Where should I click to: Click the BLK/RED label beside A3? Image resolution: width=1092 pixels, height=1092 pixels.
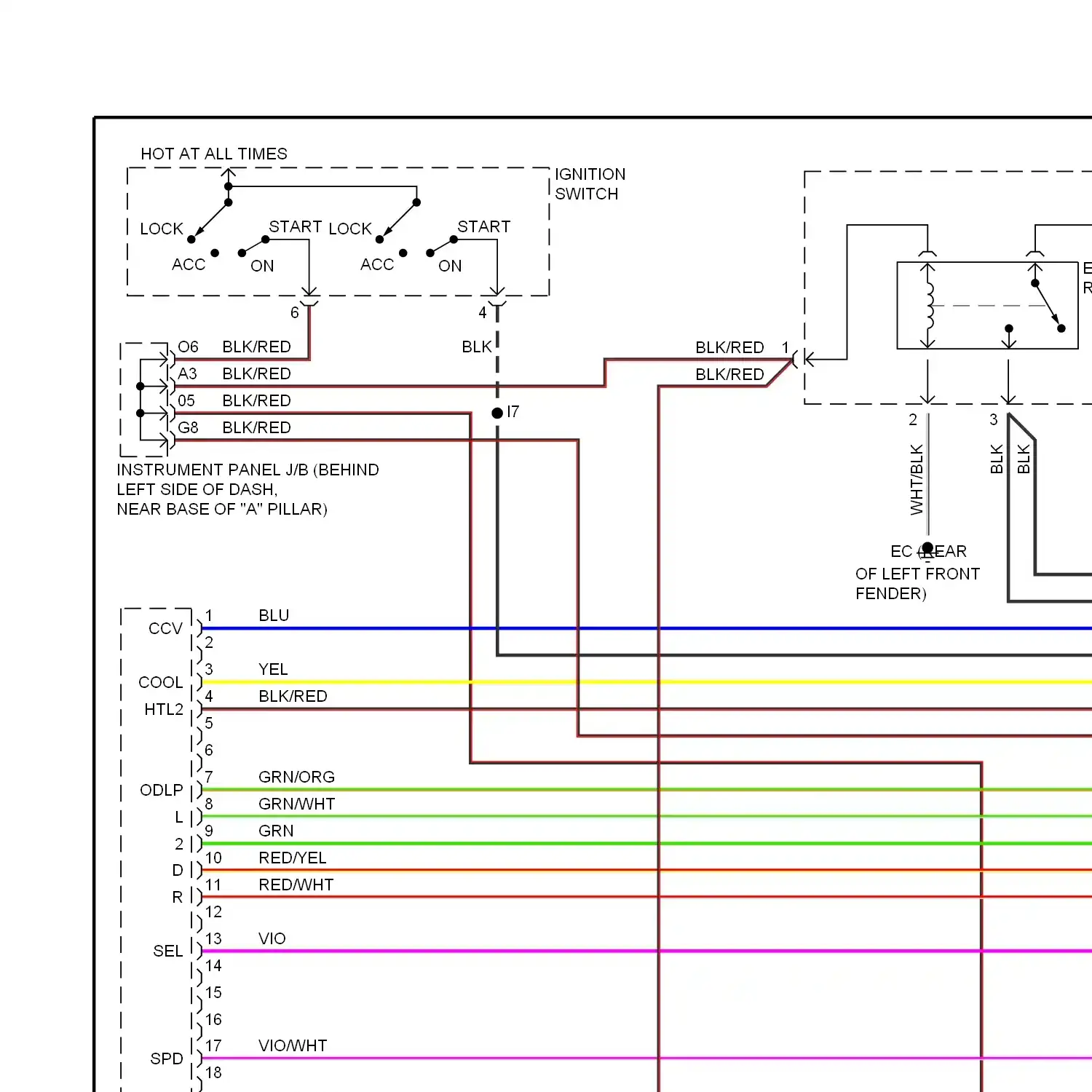pyautogui.click(x=256, y=373)
